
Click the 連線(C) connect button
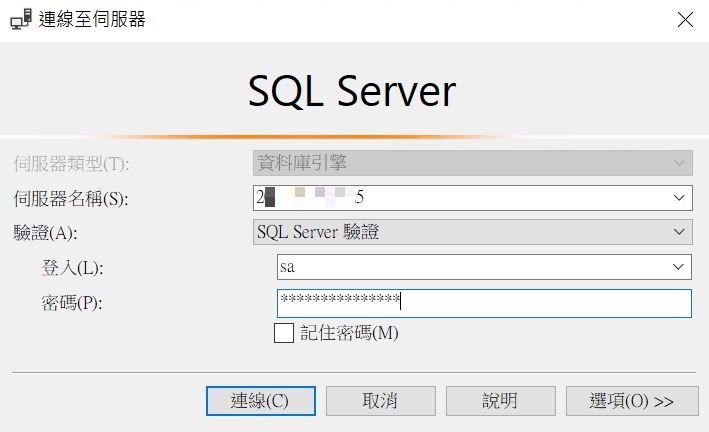click(x=261, y=401)
